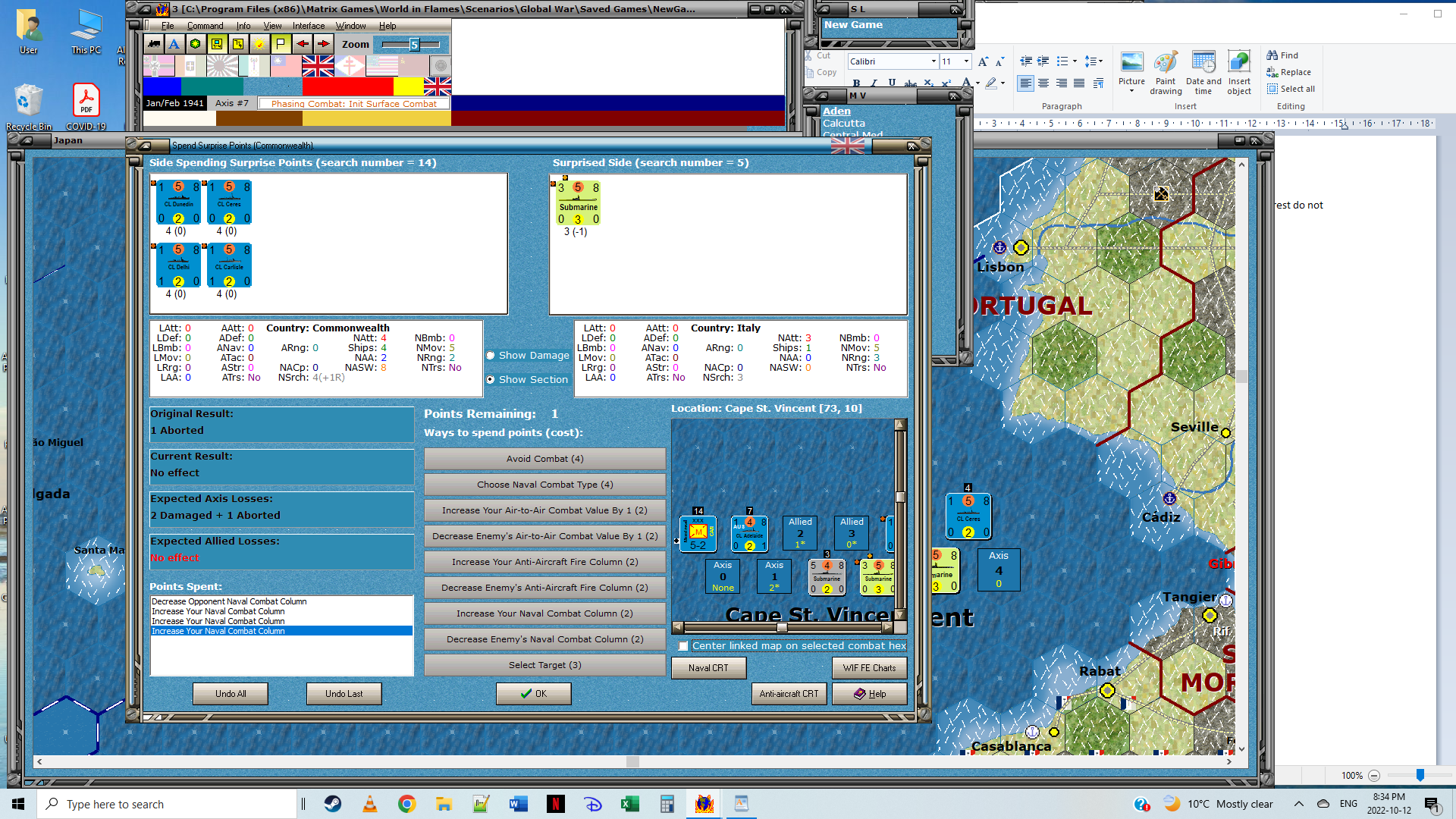1456x819 pixels.
Task: Open the Naval CRT chart button
Action: (x=708, y=668)
